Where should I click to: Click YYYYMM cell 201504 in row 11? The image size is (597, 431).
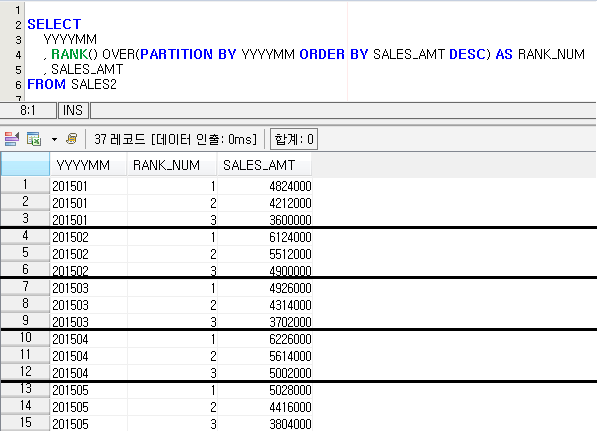pos(88,356)
